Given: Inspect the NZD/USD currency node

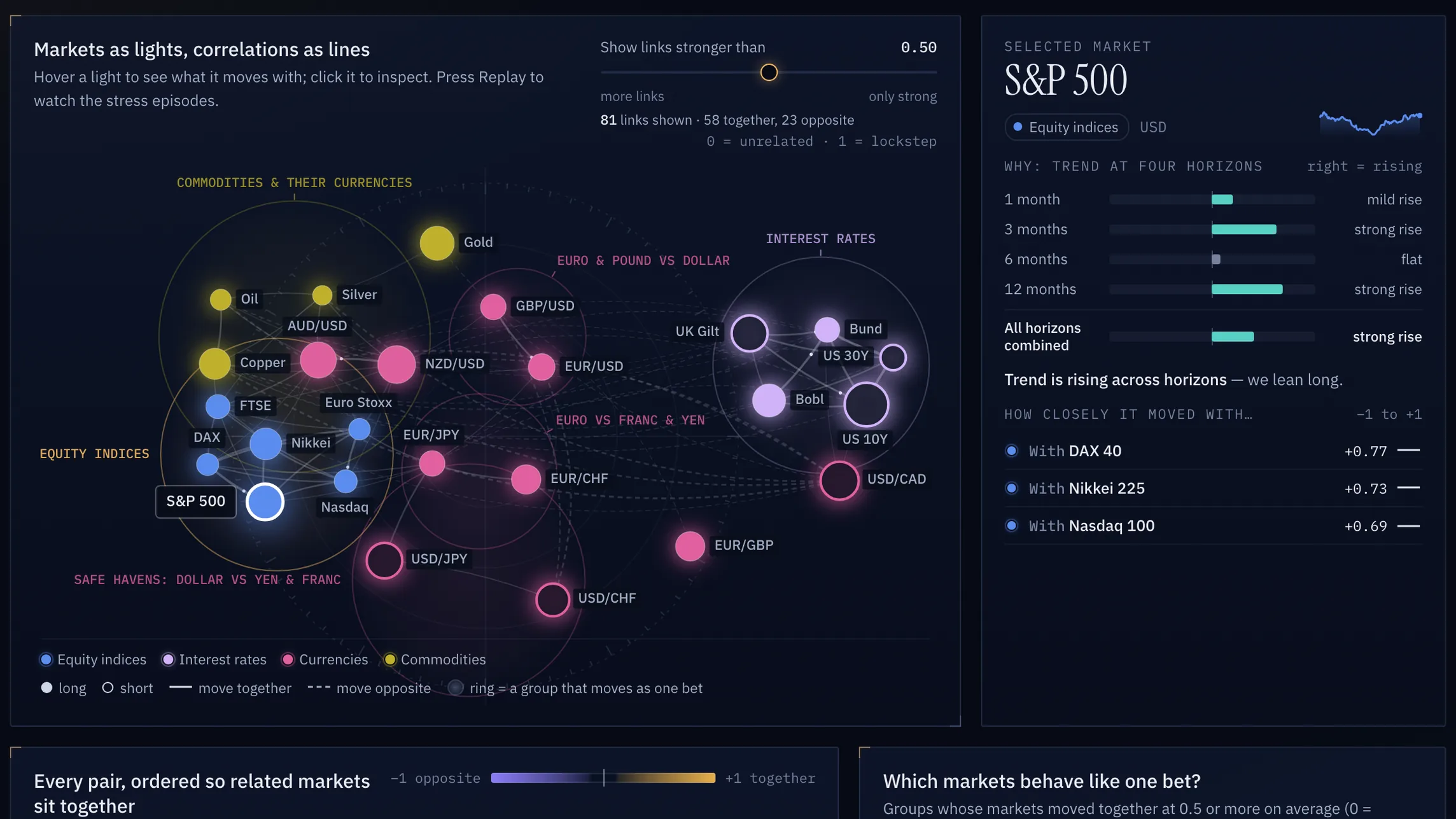Looking at the screenshot, I should 396,364.
